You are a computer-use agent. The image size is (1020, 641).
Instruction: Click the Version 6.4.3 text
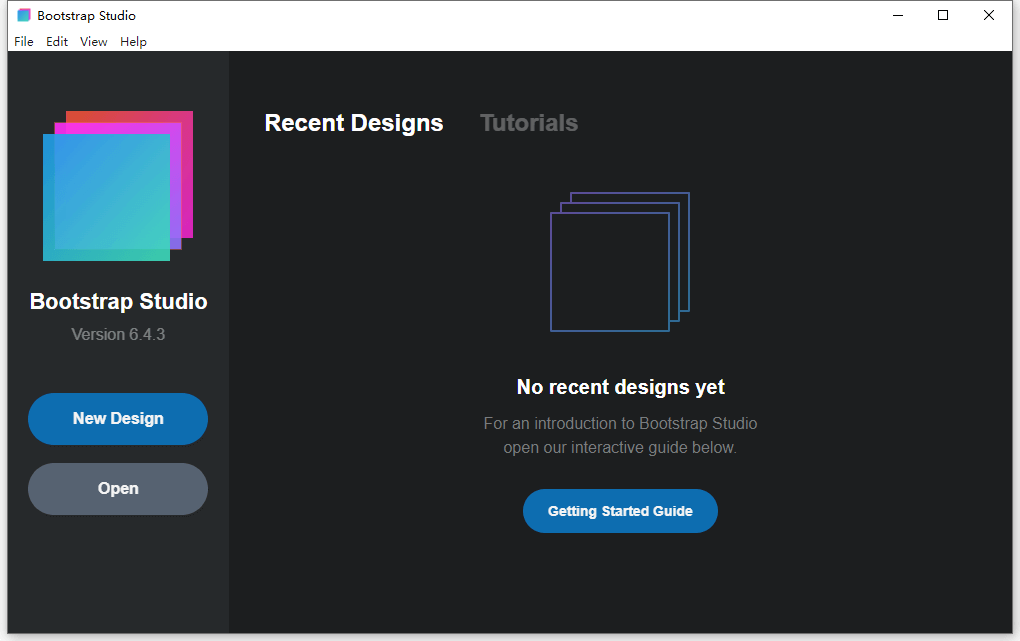pyautogui.click(x=118, y=334)
